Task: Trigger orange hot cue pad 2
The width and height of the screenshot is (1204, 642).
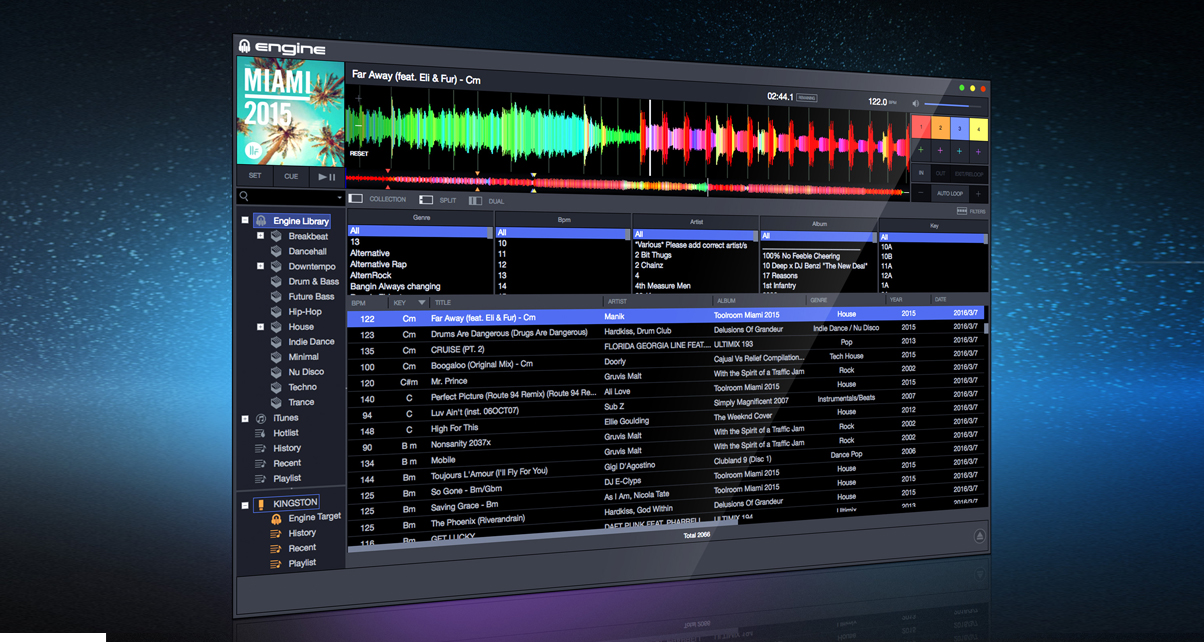Action: tap(939, 128)
